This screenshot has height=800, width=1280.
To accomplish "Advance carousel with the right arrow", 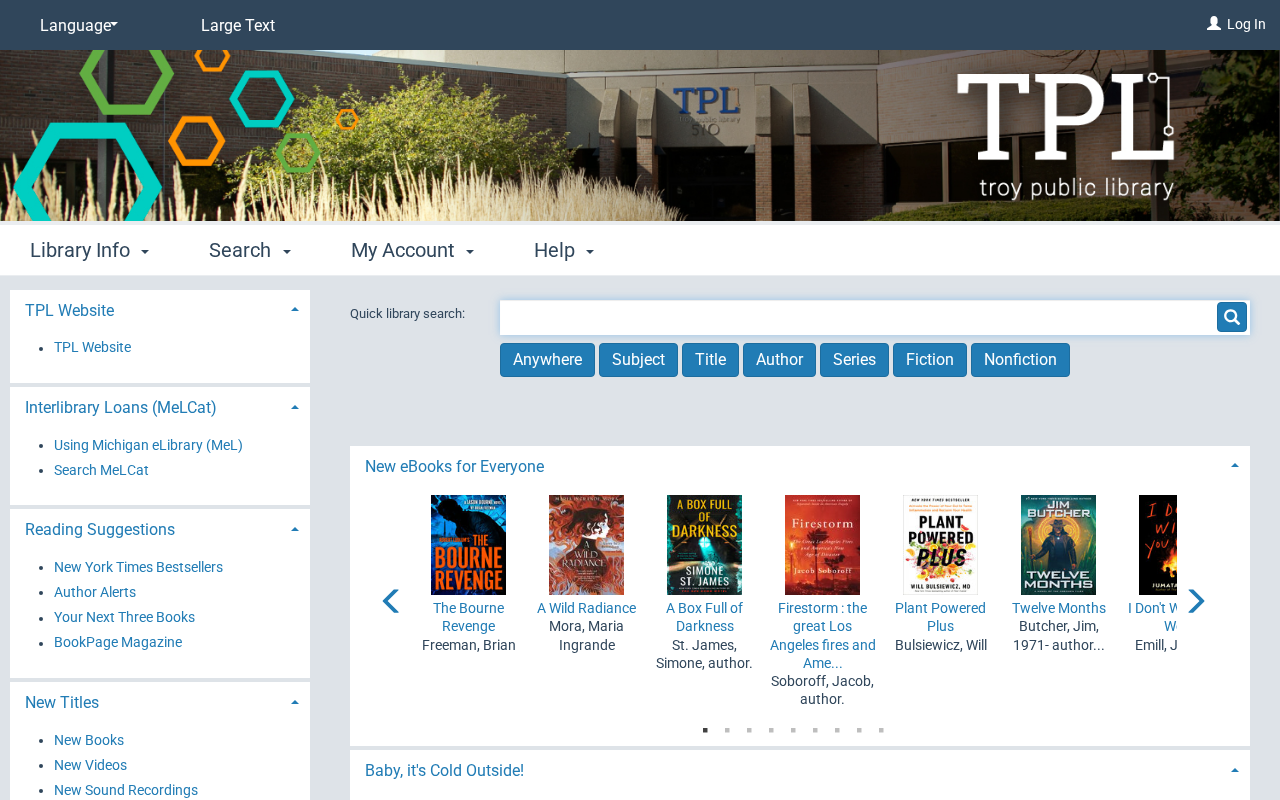I will 1196,601.
